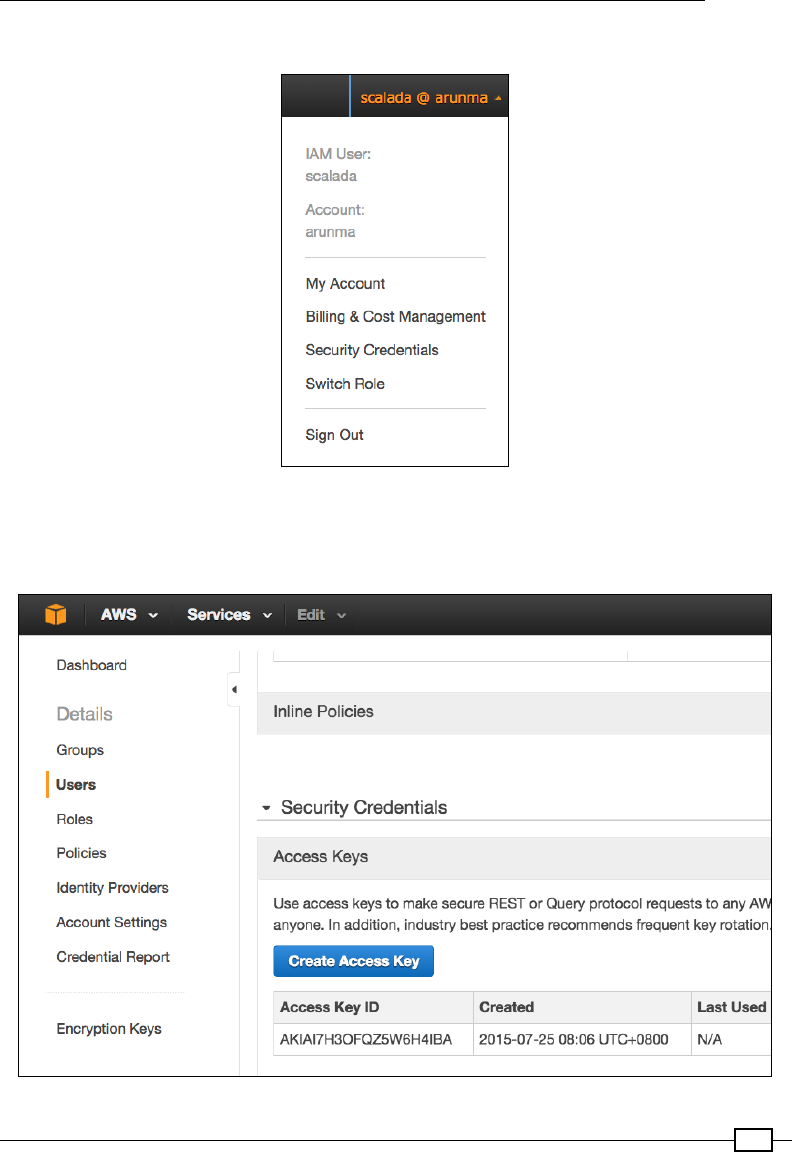
Task: Open the Edit dropdown menu
Action: (321, 615)
